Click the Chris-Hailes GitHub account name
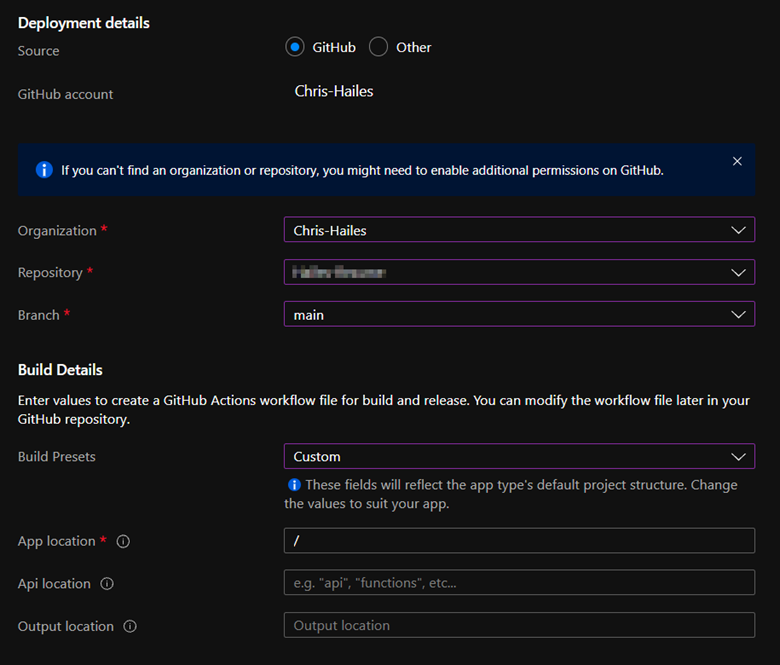Image resolution: width=780 pixels, height=665 pixels. pos(334,91)
